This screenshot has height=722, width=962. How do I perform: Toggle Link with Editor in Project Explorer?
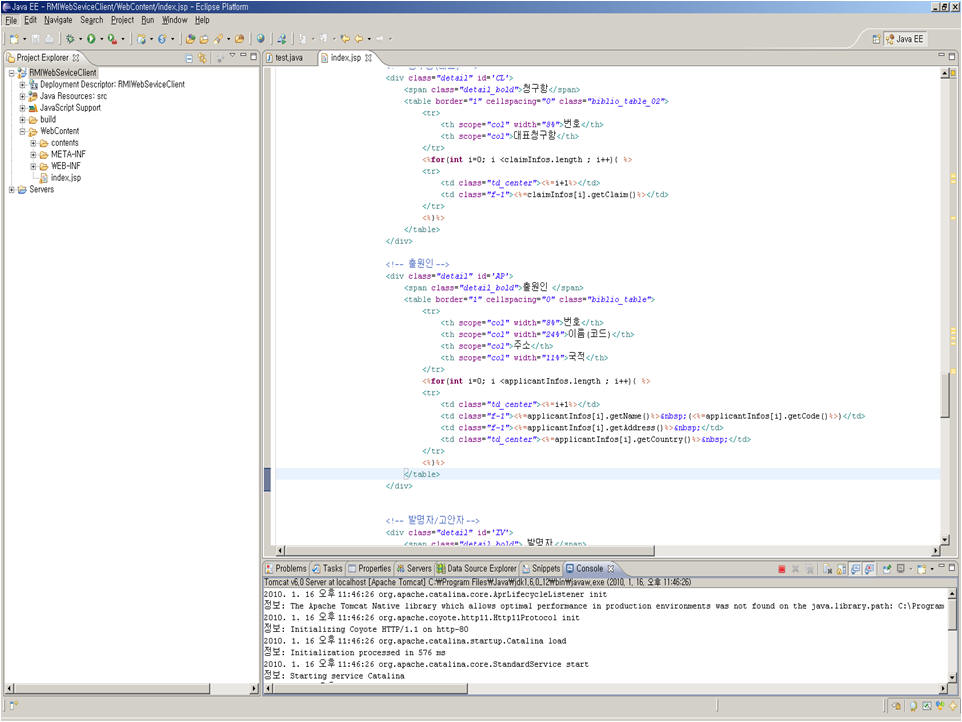click(202, 58)
